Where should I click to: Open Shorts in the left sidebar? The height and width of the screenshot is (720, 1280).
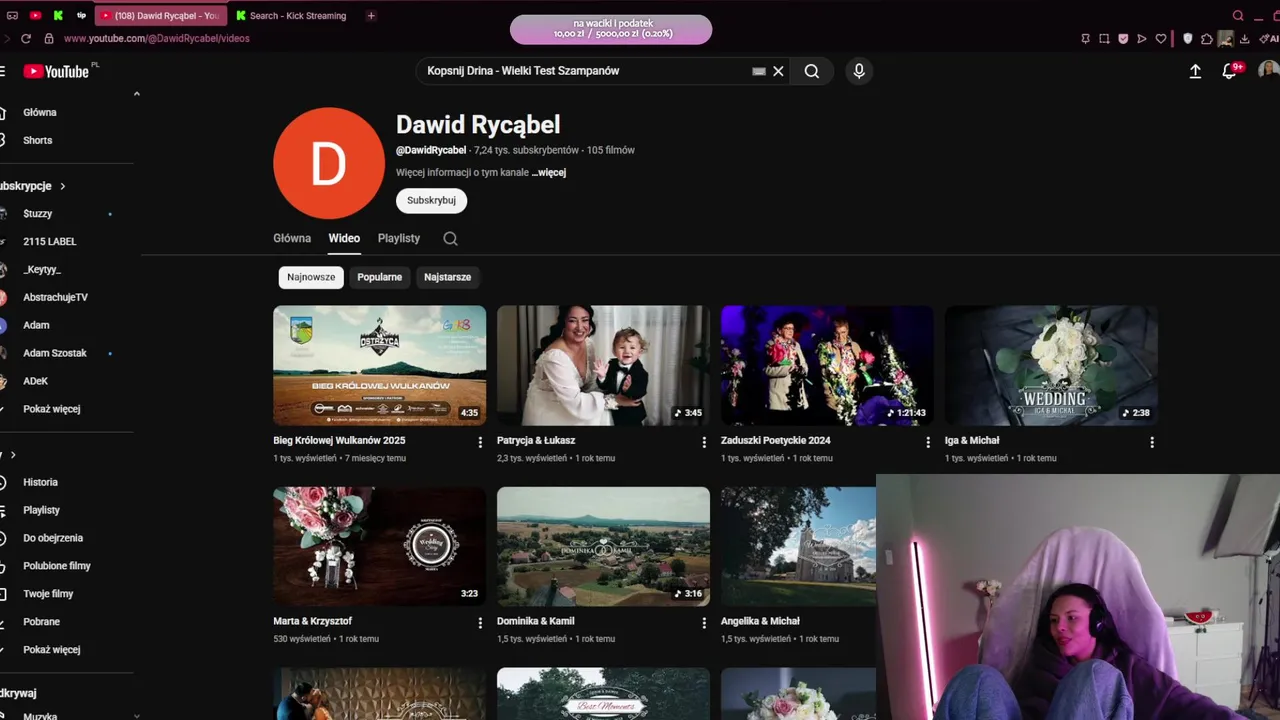pos(38,141)
